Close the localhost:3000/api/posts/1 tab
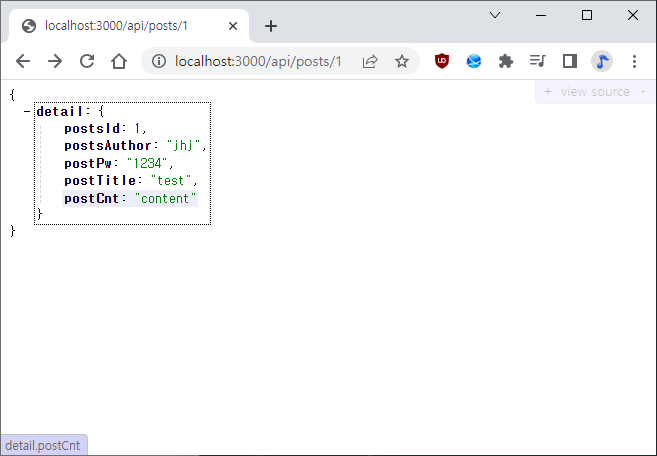 coord(233,26)
